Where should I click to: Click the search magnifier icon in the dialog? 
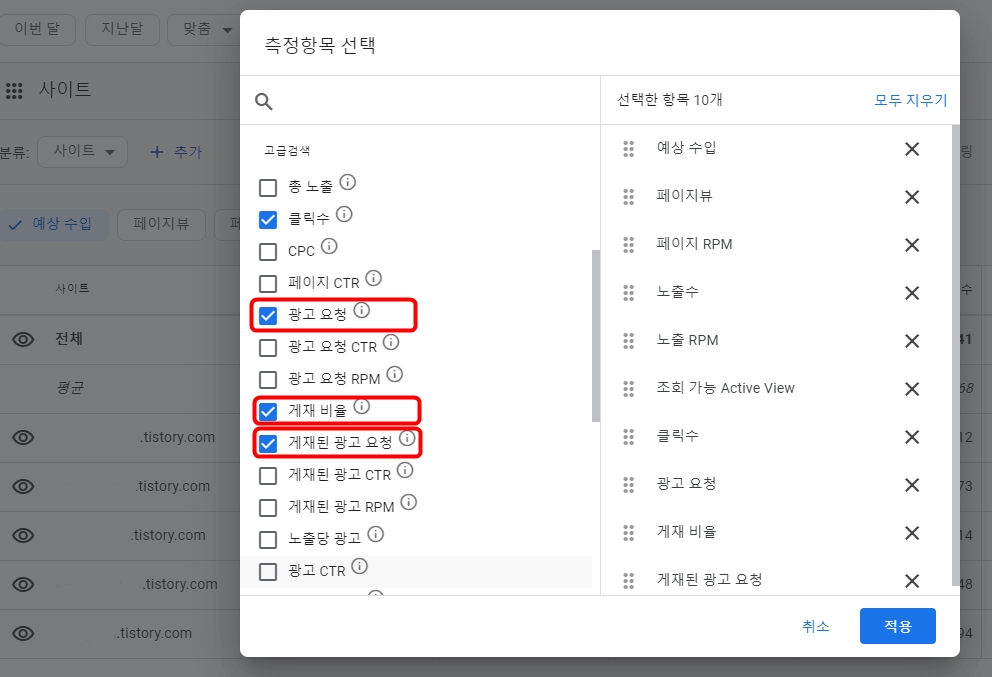(263, 101)
